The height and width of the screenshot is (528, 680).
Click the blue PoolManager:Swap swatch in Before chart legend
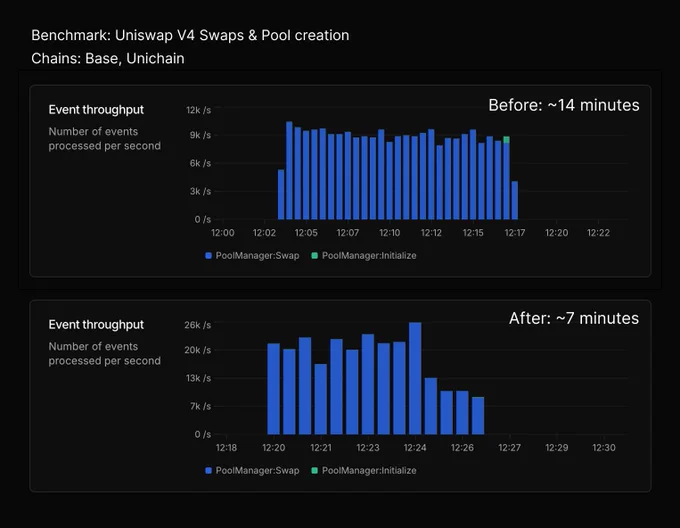pyautogui.click(x=208, y=256)
